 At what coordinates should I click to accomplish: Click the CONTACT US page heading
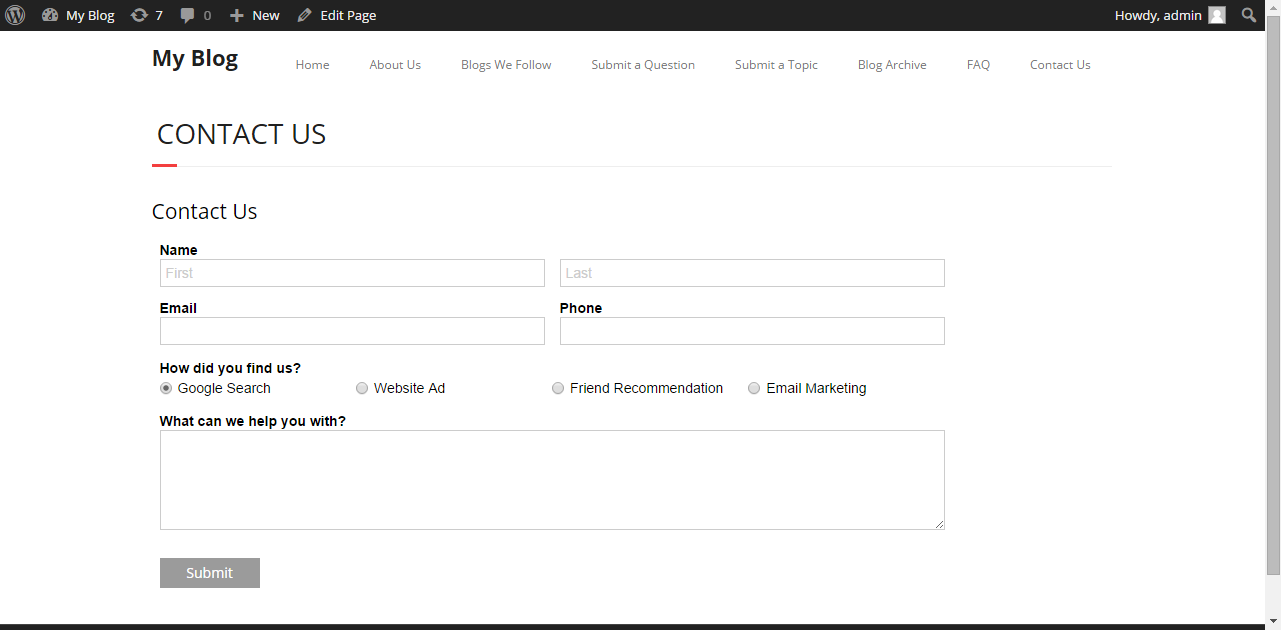[x=242, y=135]
